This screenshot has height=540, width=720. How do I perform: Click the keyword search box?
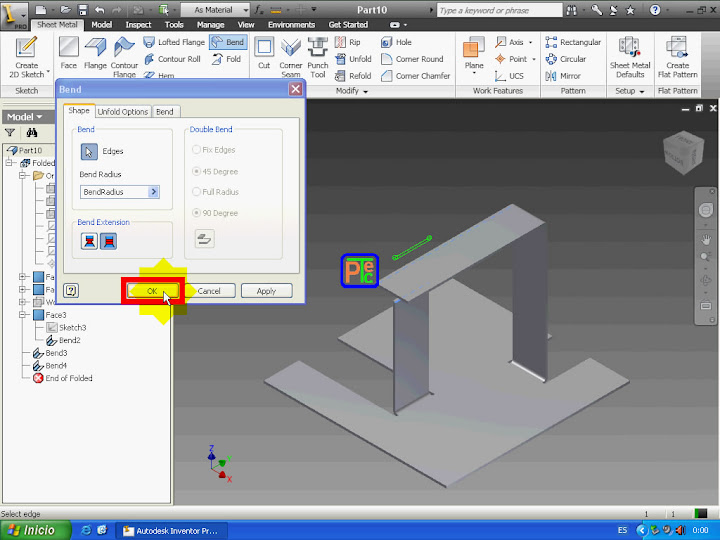pyautogui.click(x=499, y=10)
